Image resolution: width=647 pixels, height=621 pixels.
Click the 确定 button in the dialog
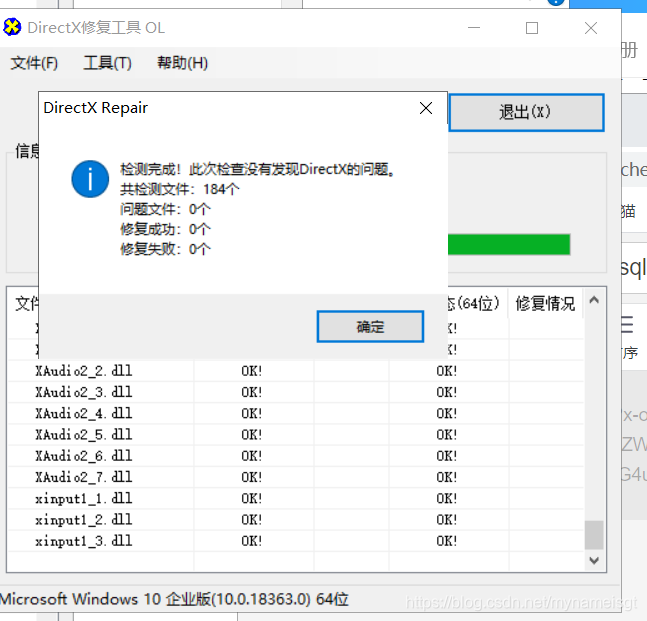(370, 326)
